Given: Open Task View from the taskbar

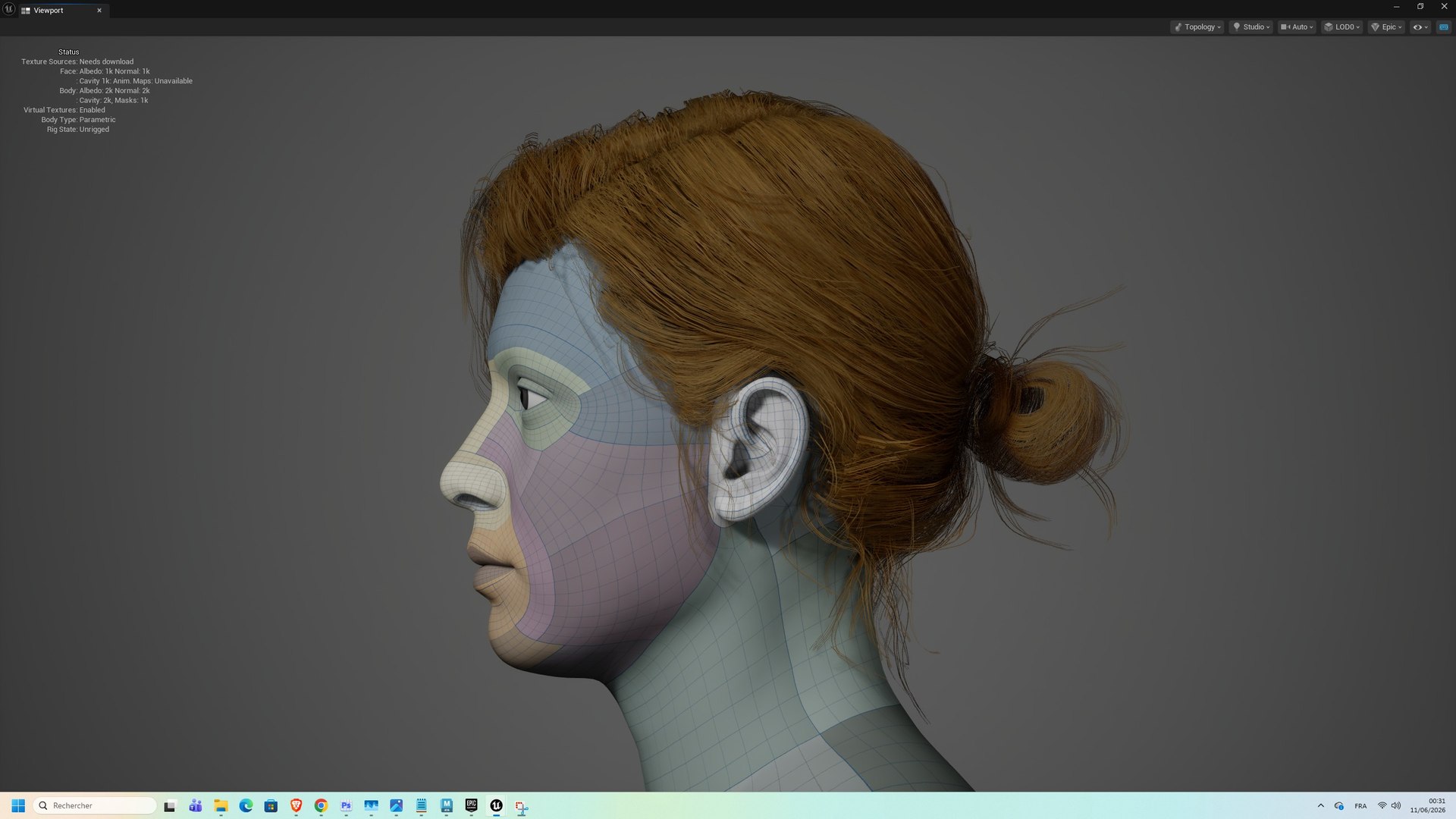Looking at the screenshot, I should 170,805.
